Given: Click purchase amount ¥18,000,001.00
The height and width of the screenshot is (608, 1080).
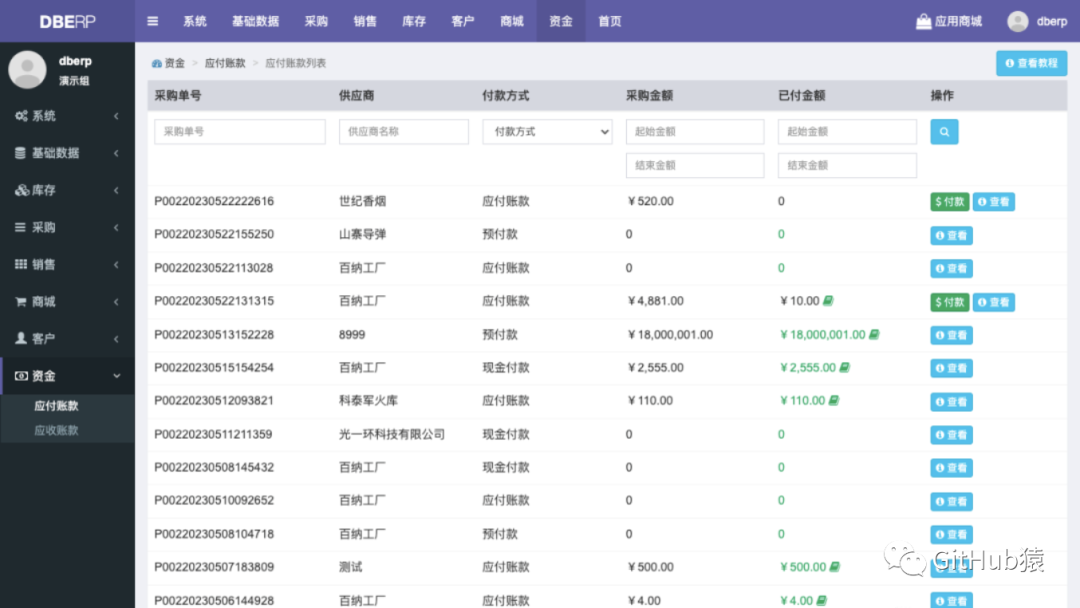Looking at the screenshot, I should tap(669, 335).
